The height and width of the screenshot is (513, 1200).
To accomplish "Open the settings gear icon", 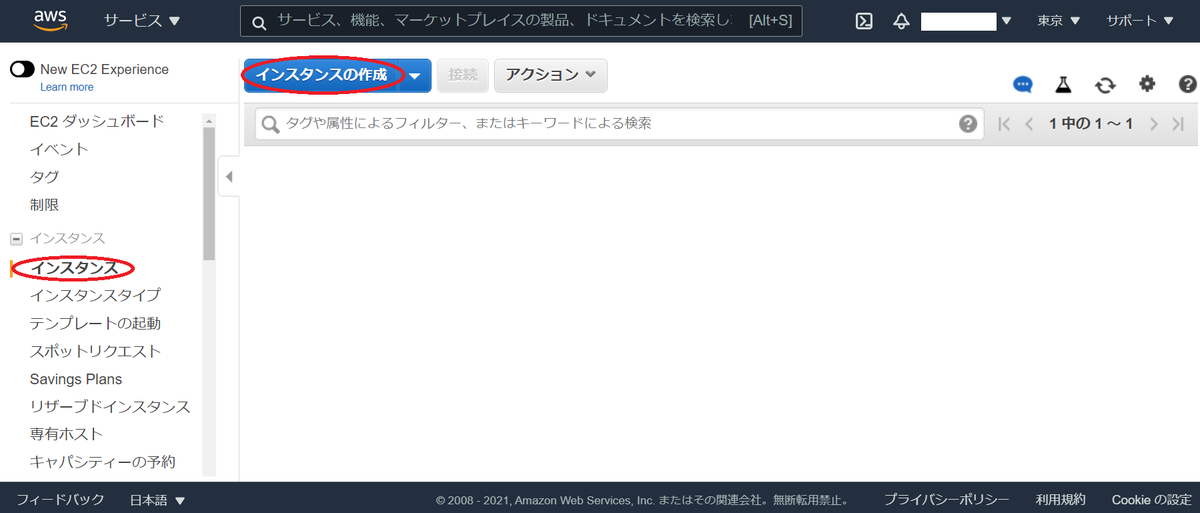I will tap(1147, 84).
